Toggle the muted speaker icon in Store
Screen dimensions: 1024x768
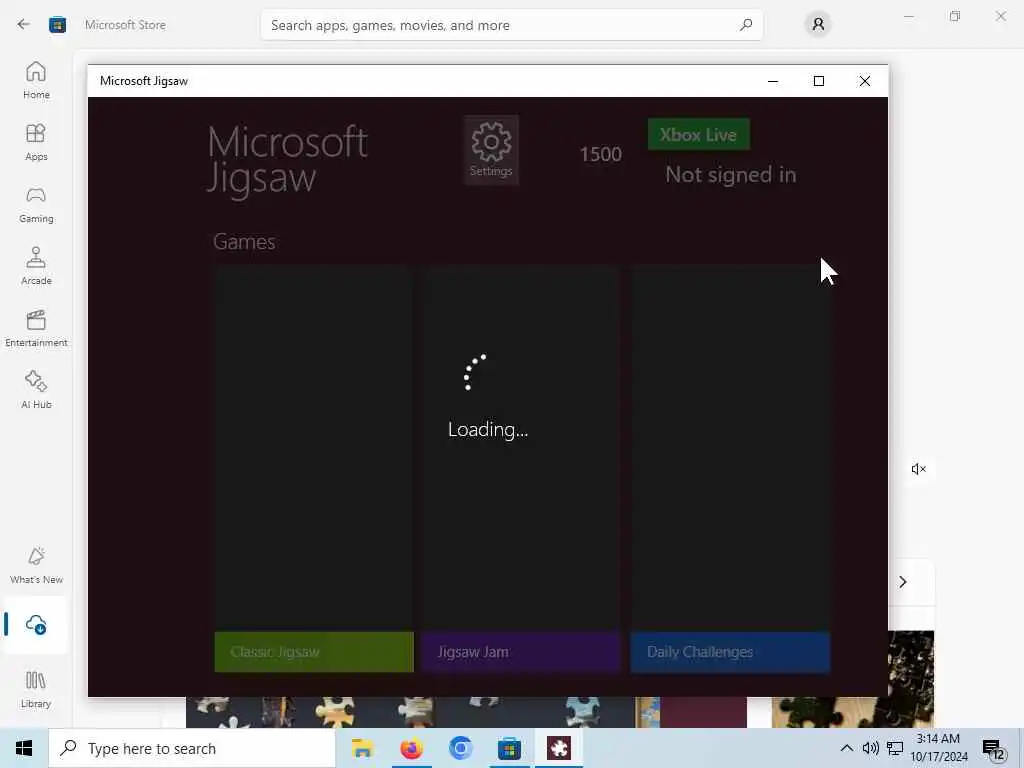click(918, 469)
